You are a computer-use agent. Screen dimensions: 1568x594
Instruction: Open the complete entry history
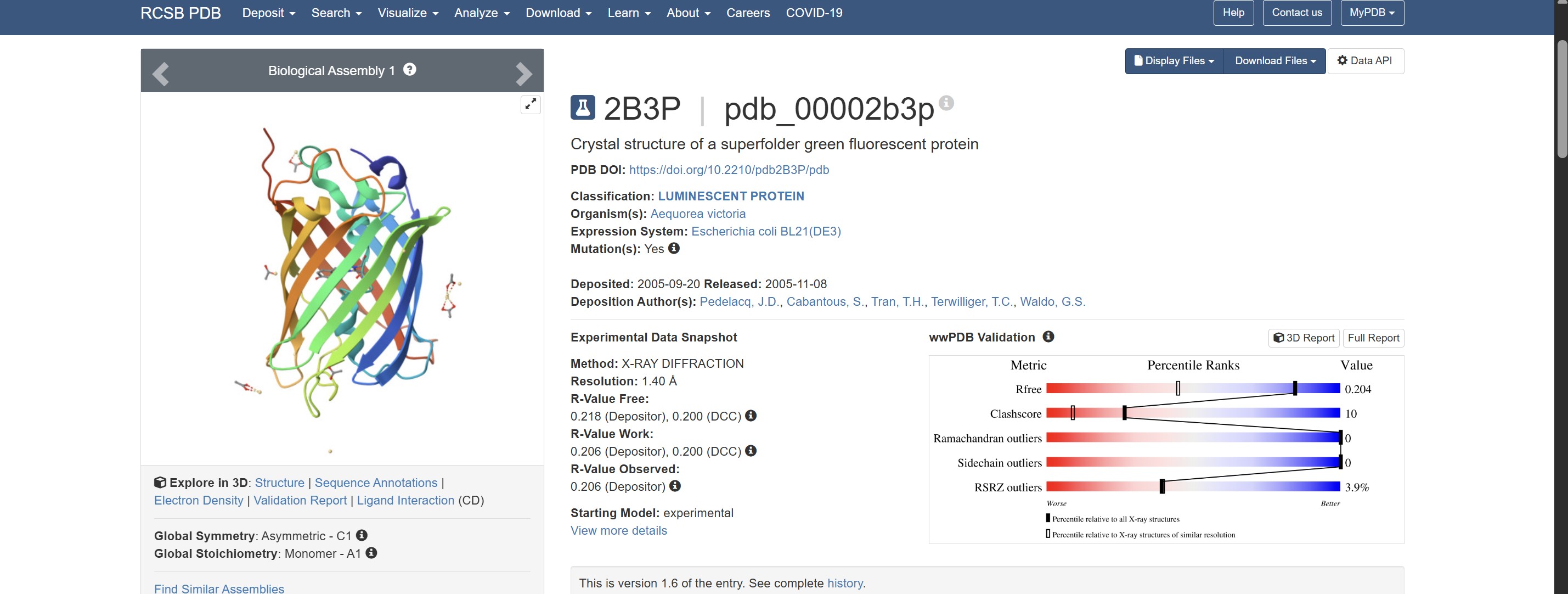(x=845, y=583)
